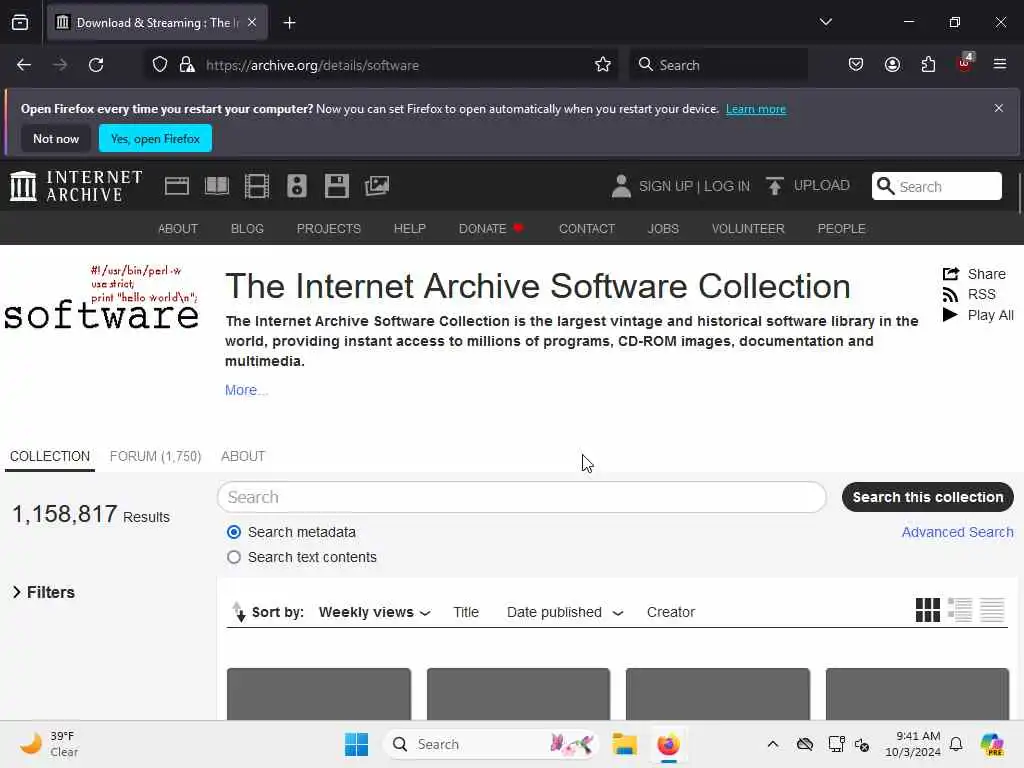
Task: Click Yes, open Firefox button
Action: coord(155,138)
